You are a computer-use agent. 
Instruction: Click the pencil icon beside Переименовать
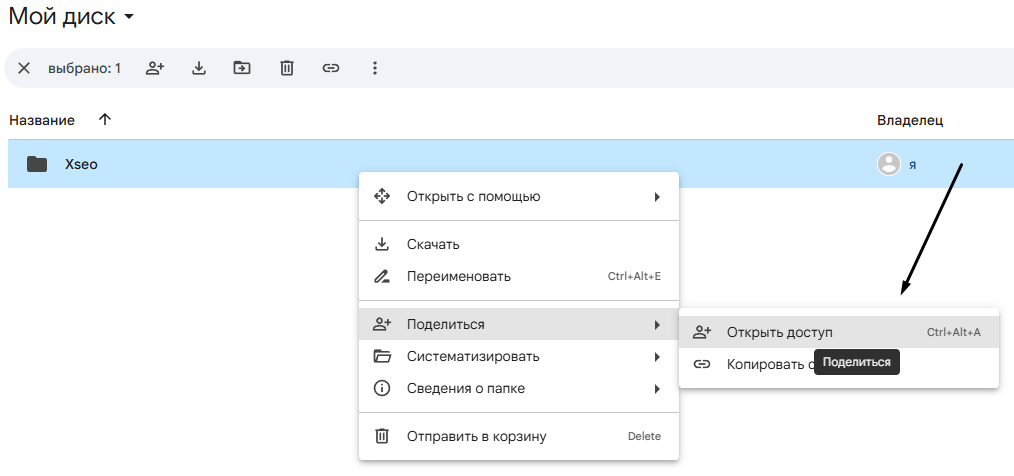point(382,277)
